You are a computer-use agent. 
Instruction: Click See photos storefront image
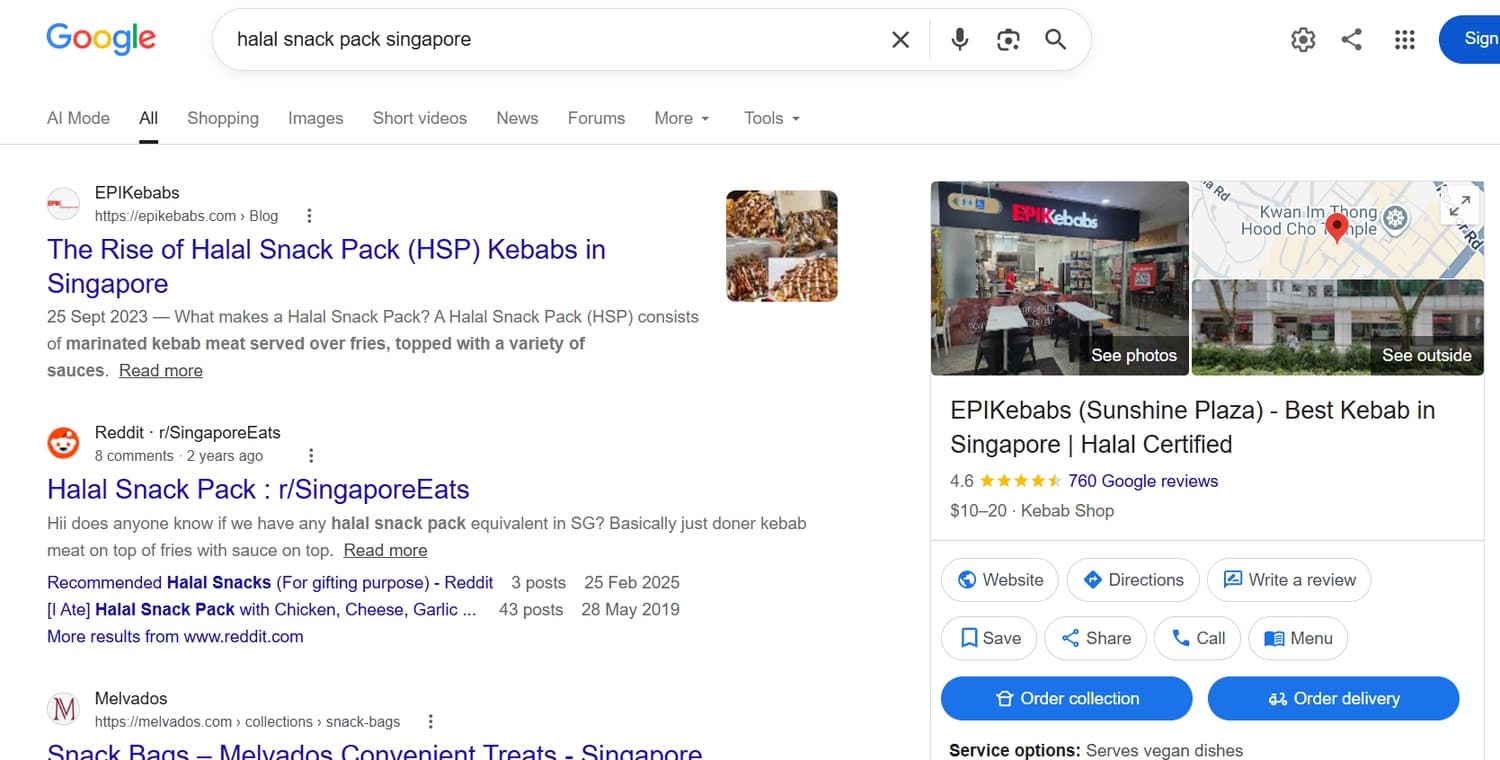tap(1060, 278)
